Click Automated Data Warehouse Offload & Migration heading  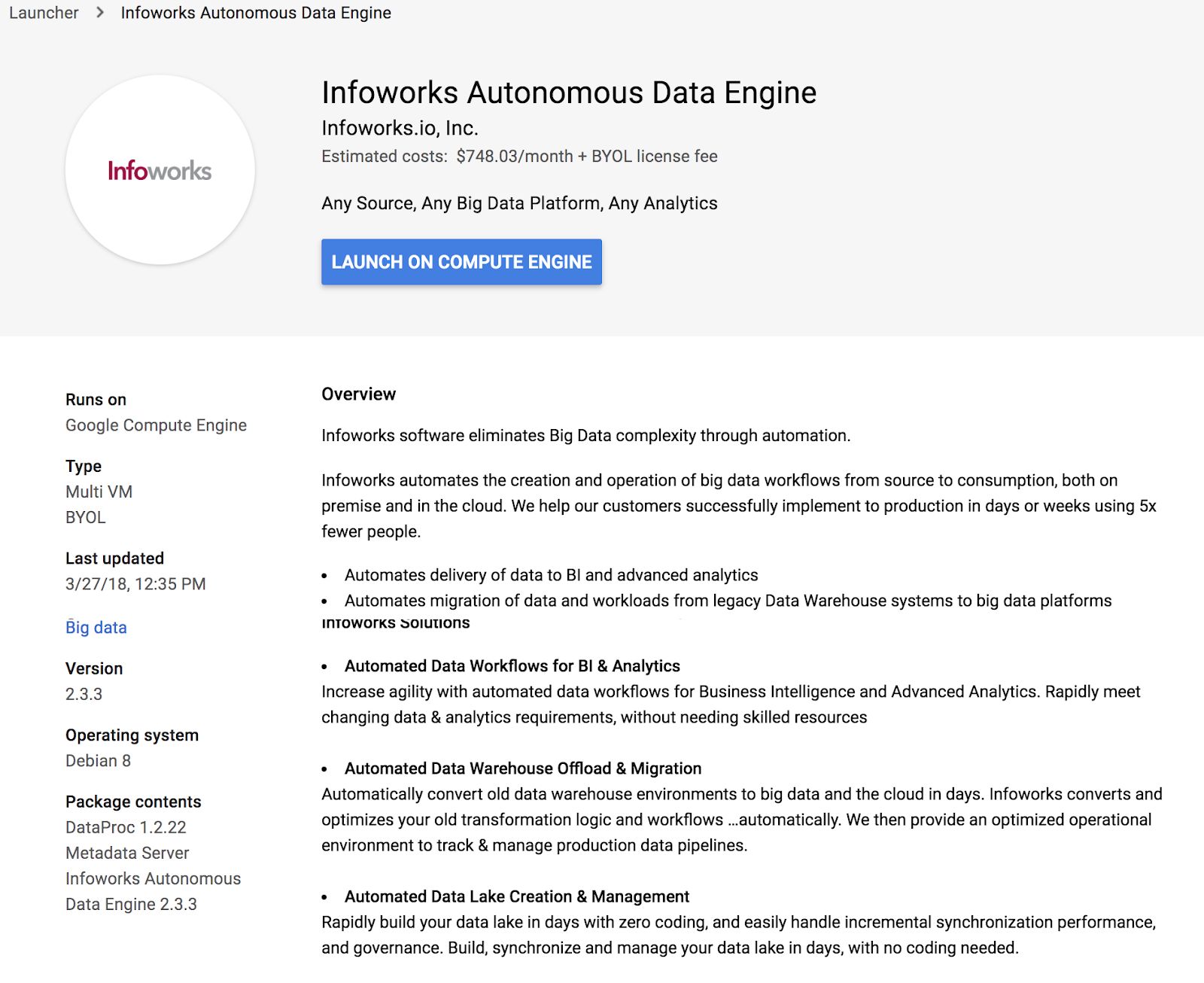pyautogui.click(x=523, y=768)
